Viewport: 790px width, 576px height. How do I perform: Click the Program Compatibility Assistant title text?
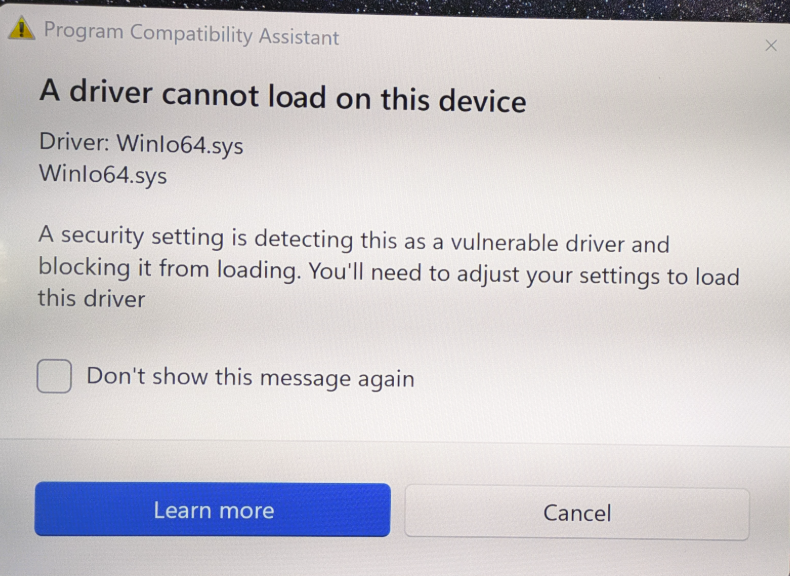tap(191, 34)
